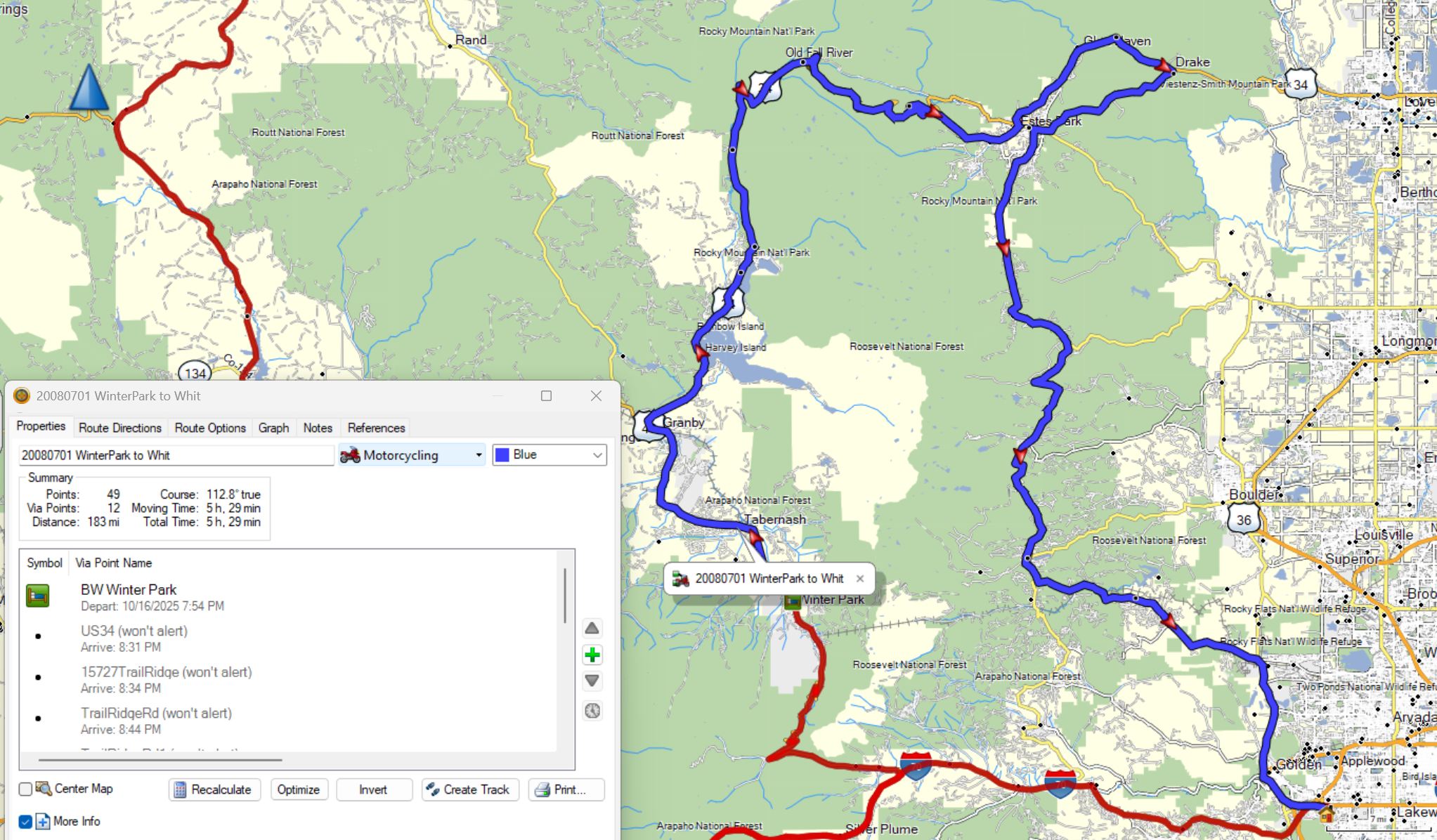This screenshot has width=1437, height=840.
Task: Switch to Route Directions tab
Action: (119, 428)
